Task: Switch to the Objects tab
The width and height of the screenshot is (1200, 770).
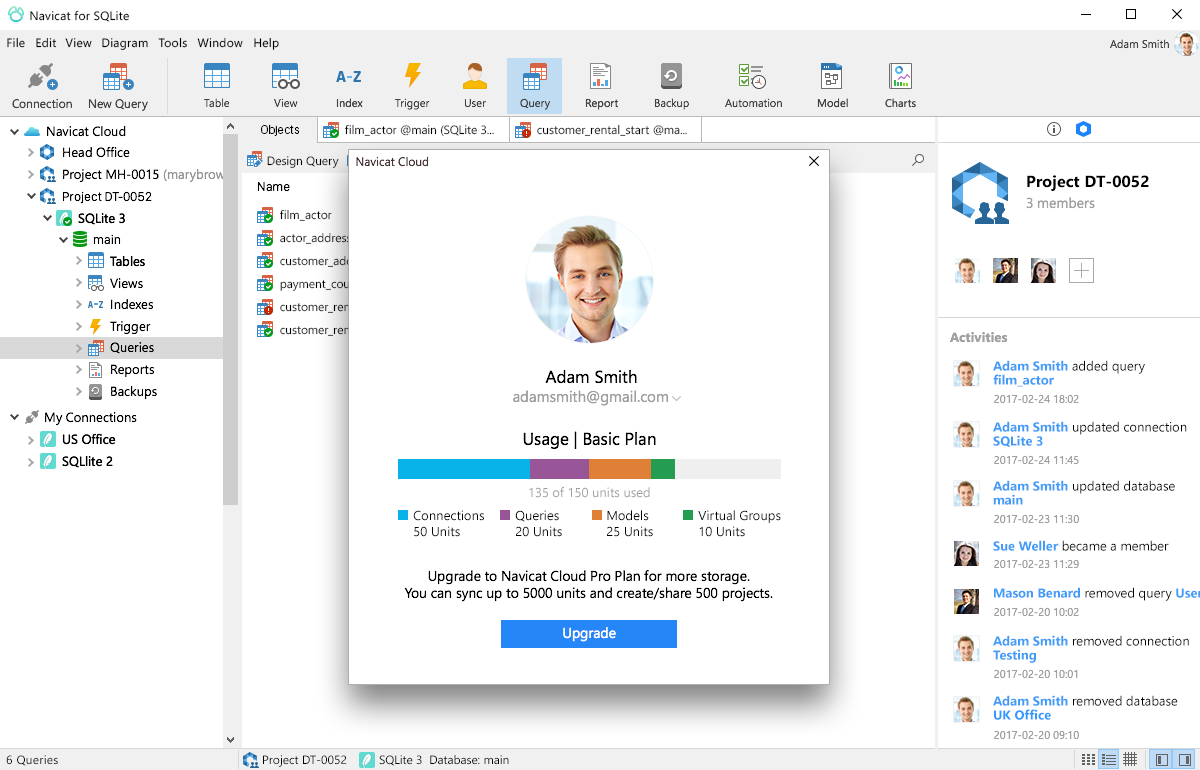Action: point(280,130)
